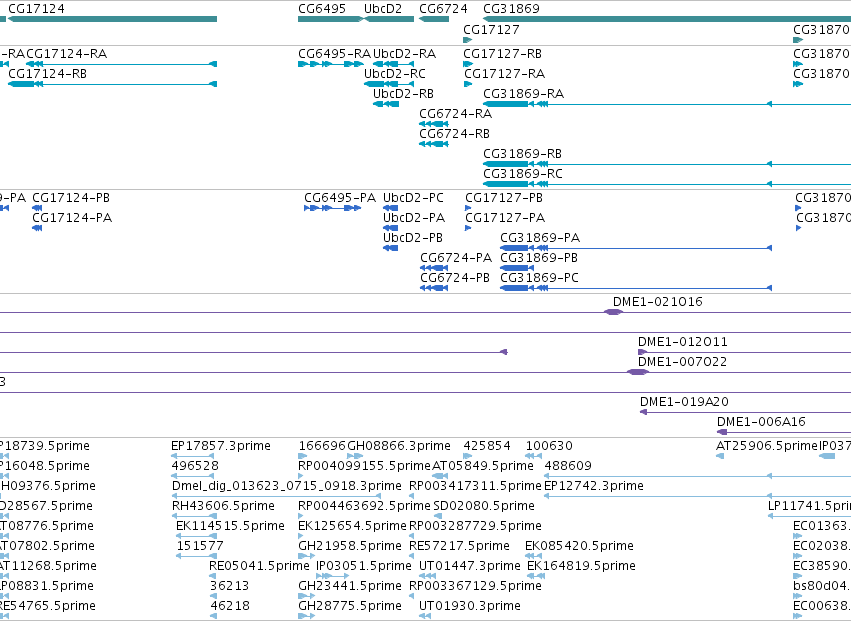Open EST RE05041.5prime
This screenshot has width=851, height=621.
coord(259,566)
